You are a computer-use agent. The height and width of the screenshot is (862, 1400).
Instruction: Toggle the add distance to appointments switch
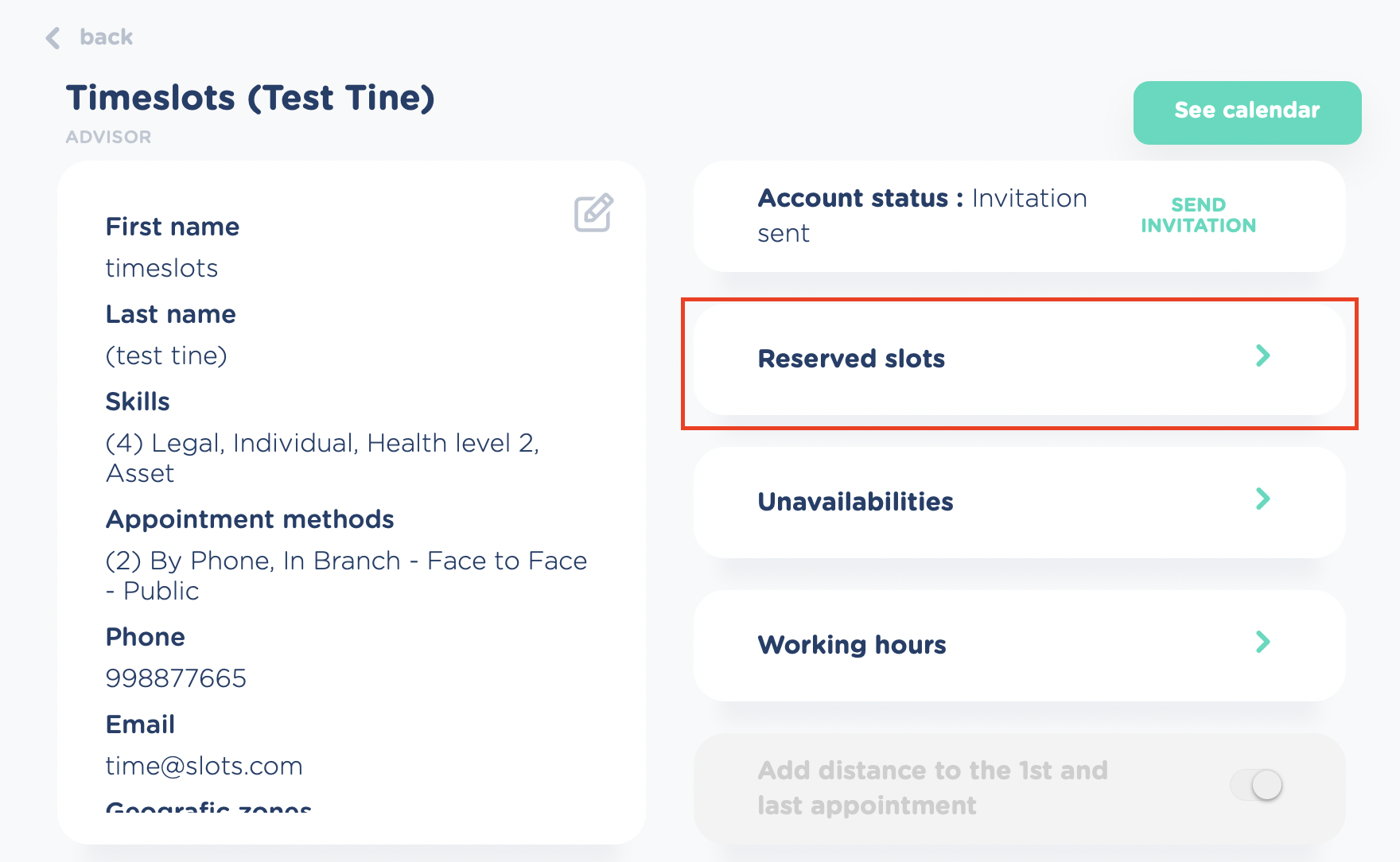(1257, 785)
